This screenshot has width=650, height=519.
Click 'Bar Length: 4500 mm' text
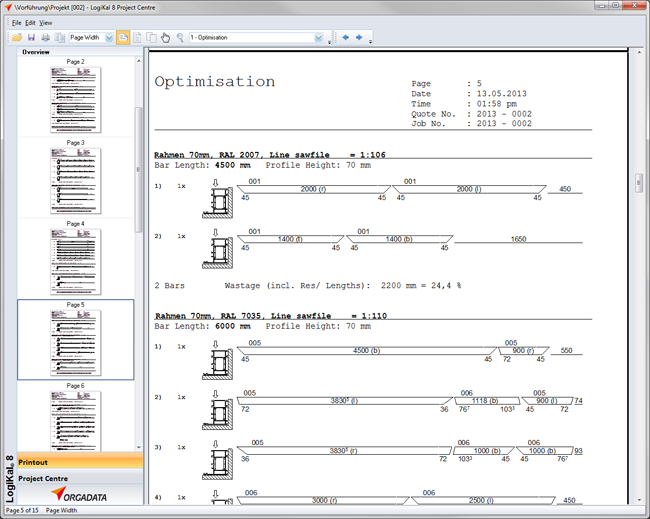[202, 165]
